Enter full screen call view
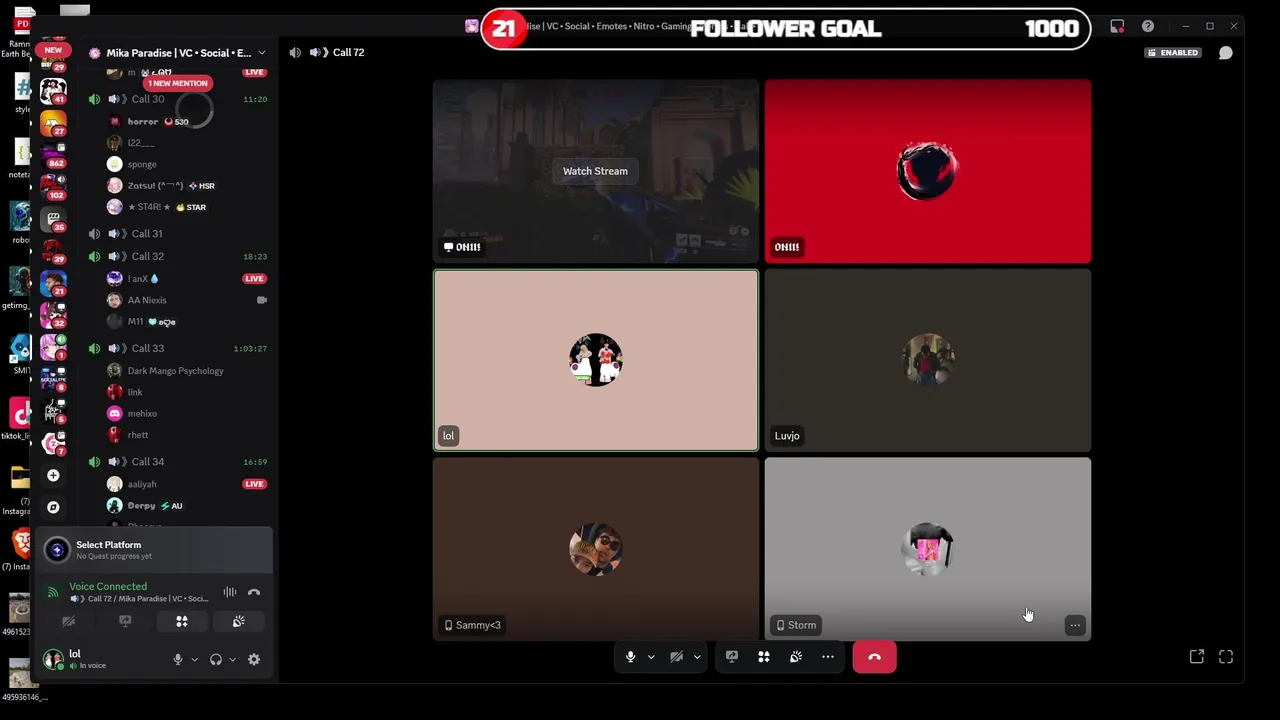 [x=1226, y=657]
